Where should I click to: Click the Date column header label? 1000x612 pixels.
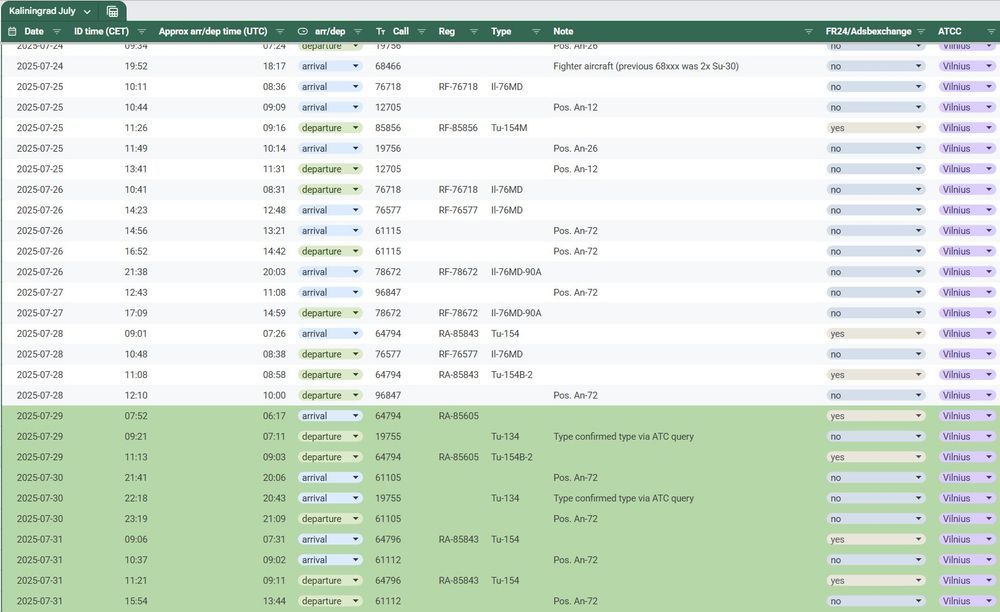coord(34,31)
